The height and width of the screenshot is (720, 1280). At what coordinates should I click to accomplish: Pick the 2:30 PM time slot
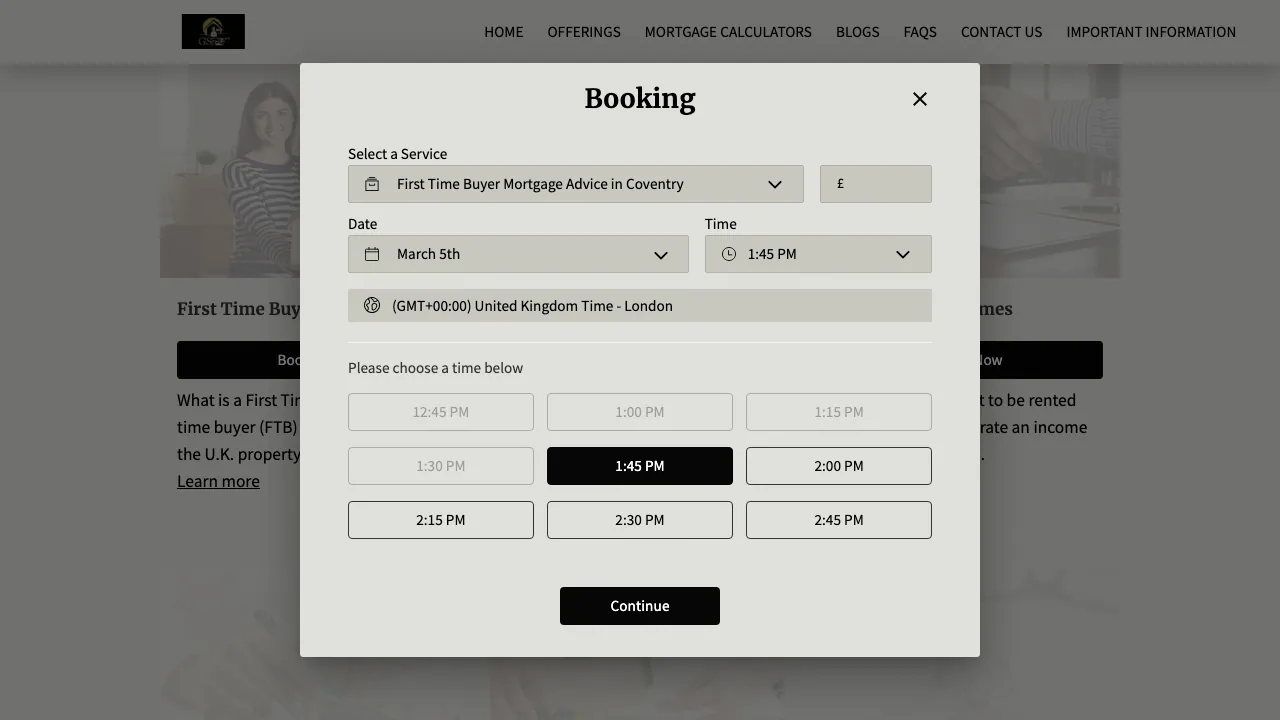click(x=639, y=520)
